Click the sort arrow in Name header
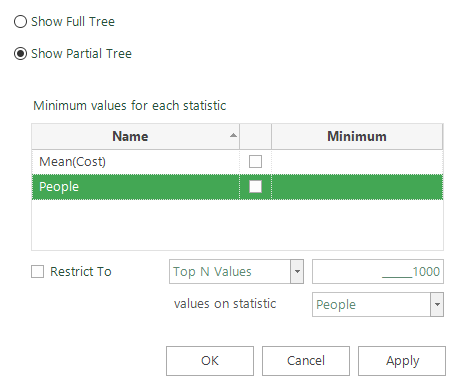 (x=233, y=135)
